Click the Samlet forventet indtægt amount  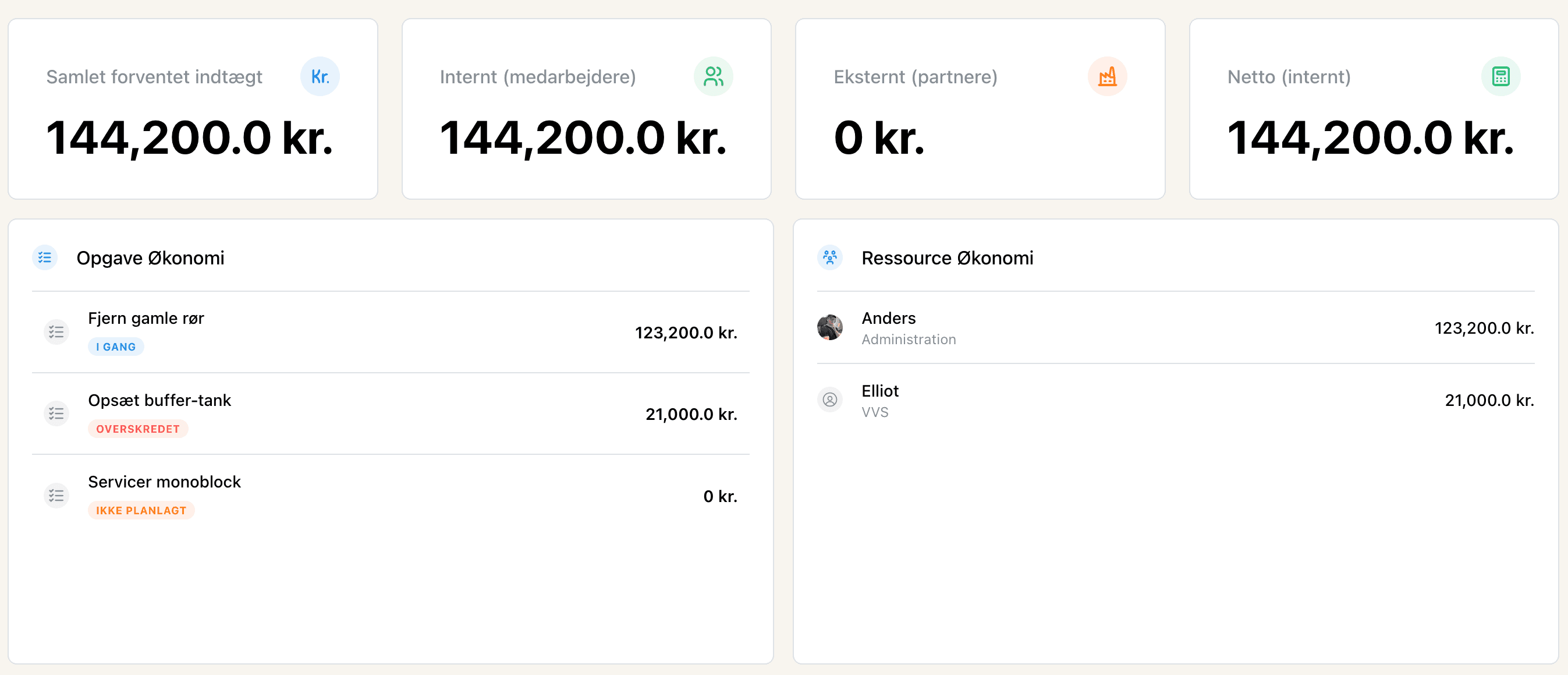(189, 138)
